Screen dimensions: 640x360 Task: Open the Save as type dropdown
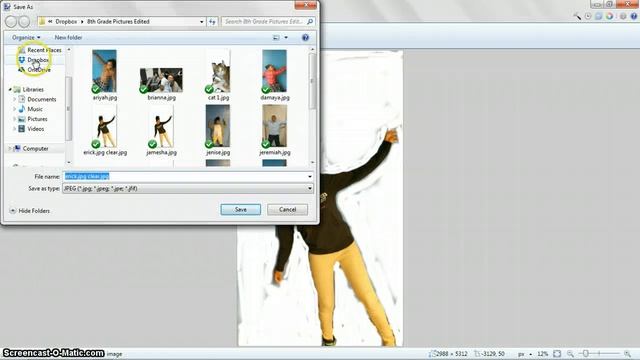pyautogui.click(x=187, y=189)
